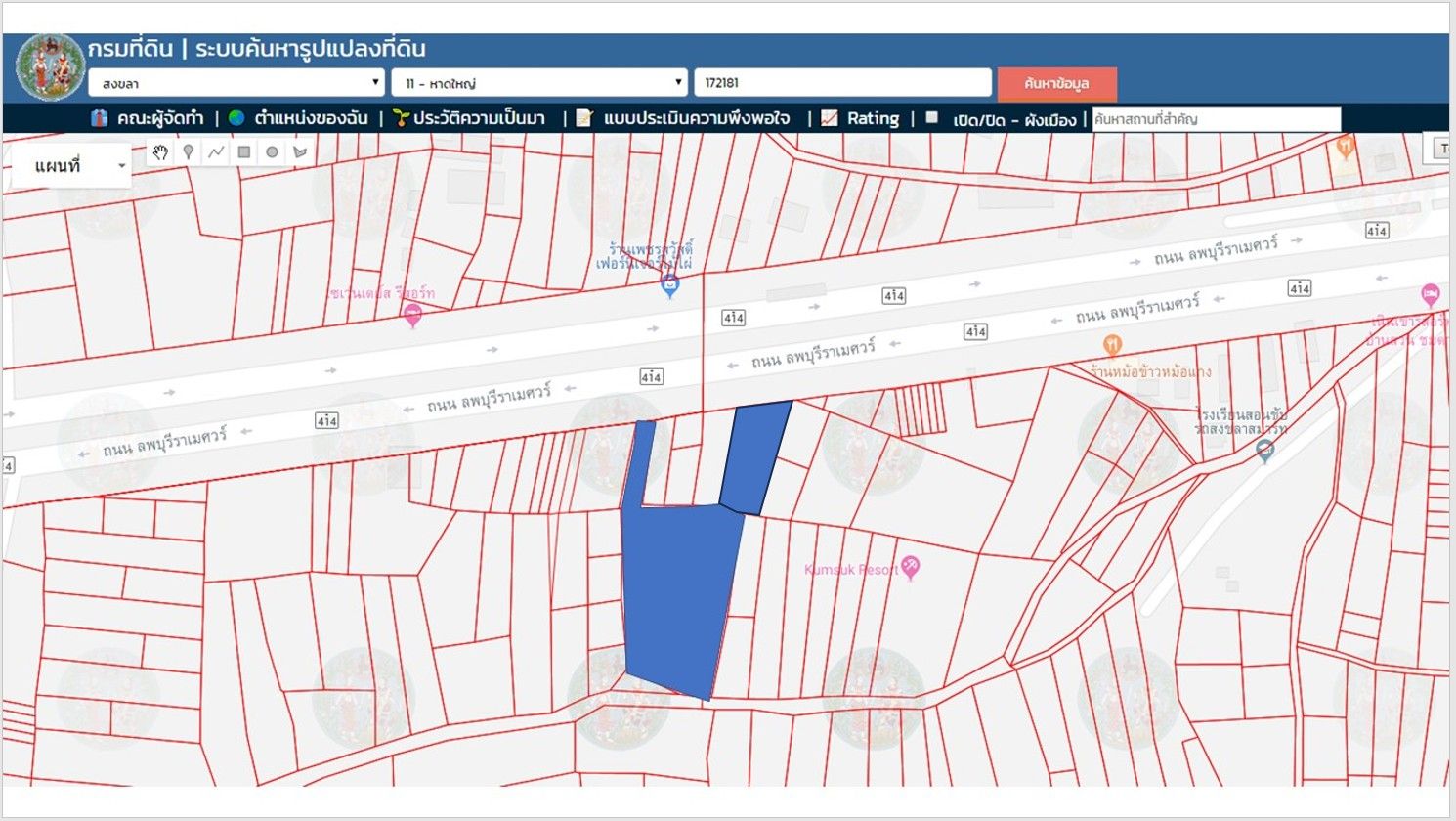Open the คณะผู้จัดทำ menu item

click(148, 118)
